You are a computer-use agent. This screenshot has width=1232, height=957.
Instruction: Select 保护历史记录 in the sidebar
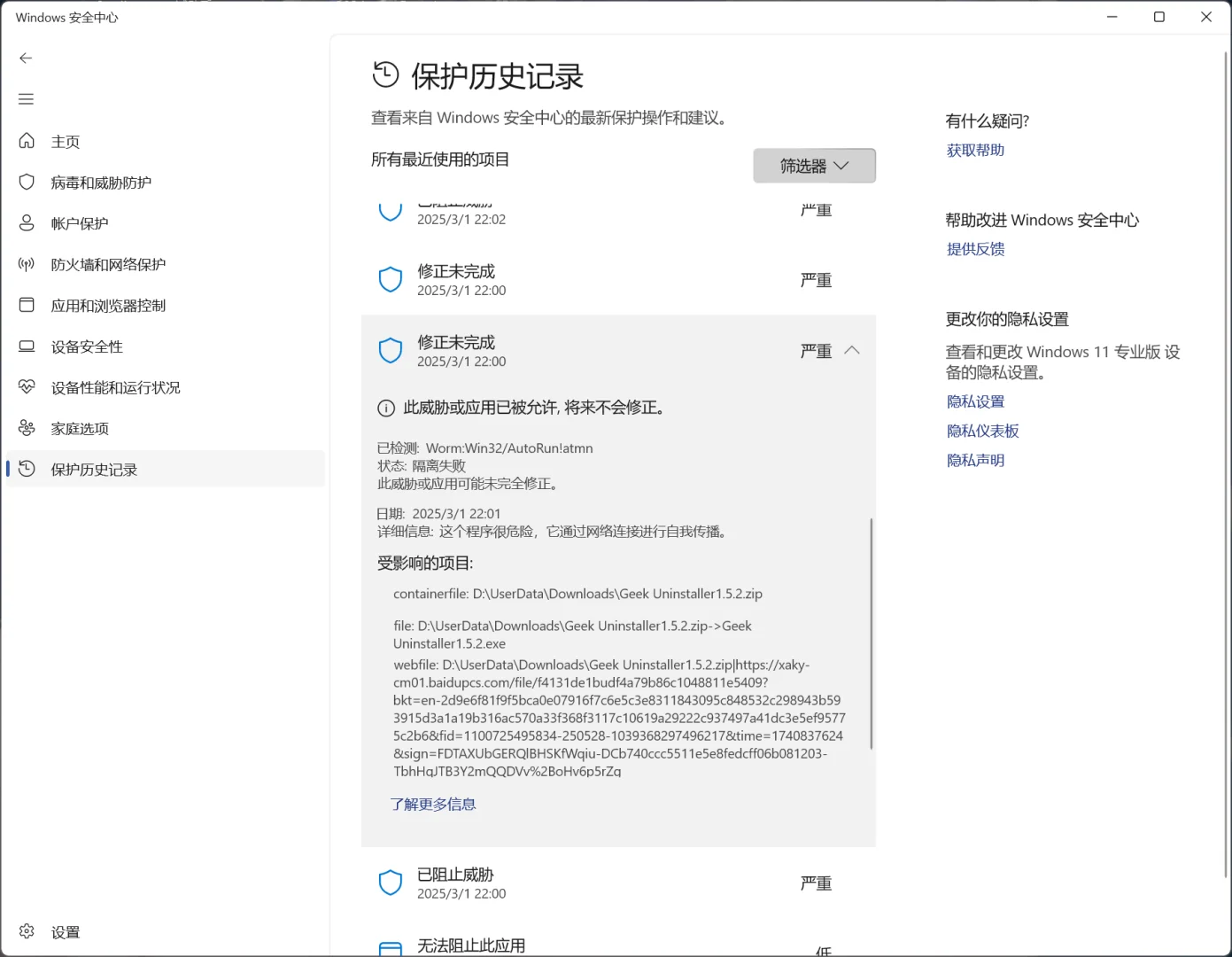point(94,469)
